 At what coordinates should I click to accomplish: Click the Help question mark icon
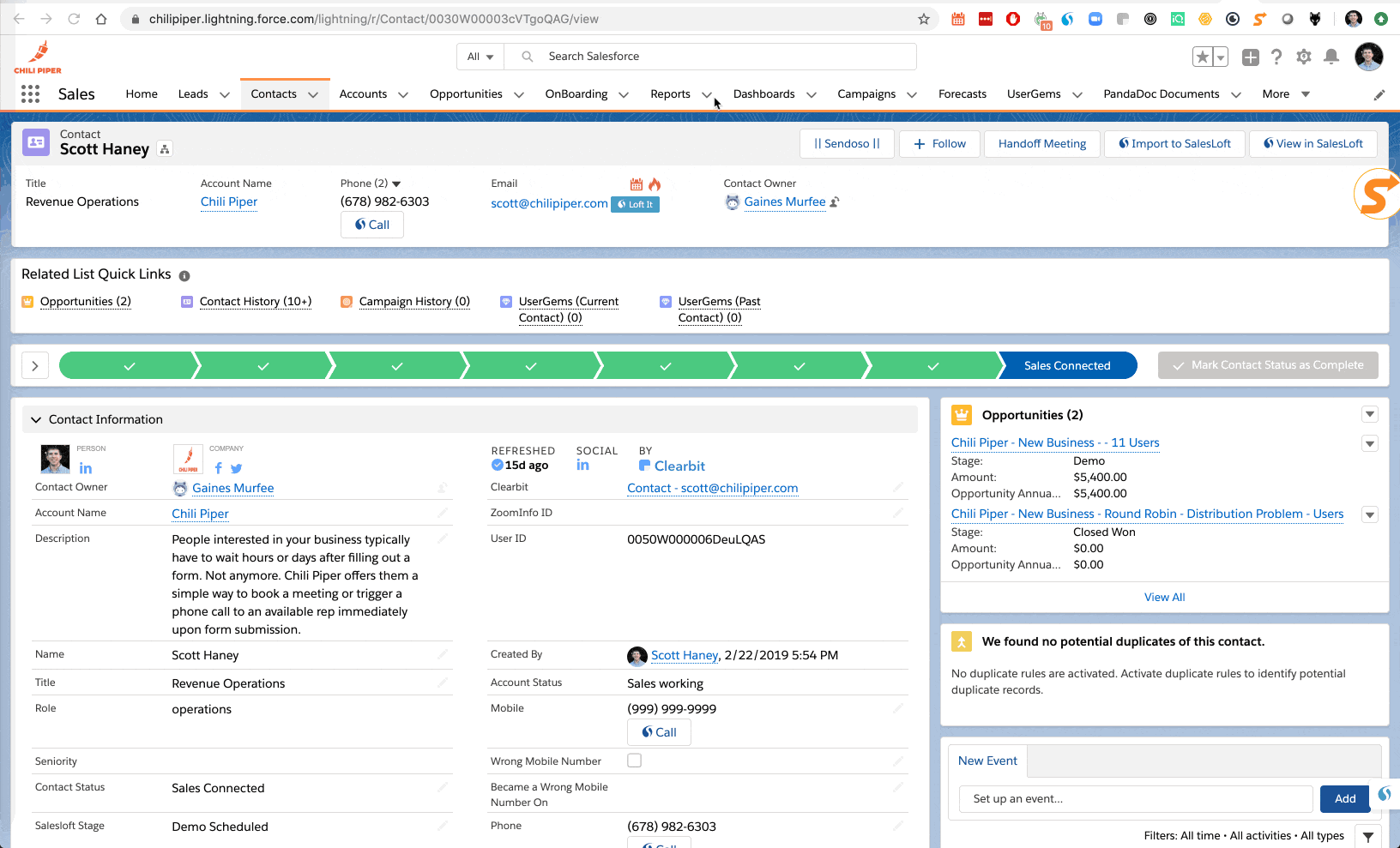1276,57
